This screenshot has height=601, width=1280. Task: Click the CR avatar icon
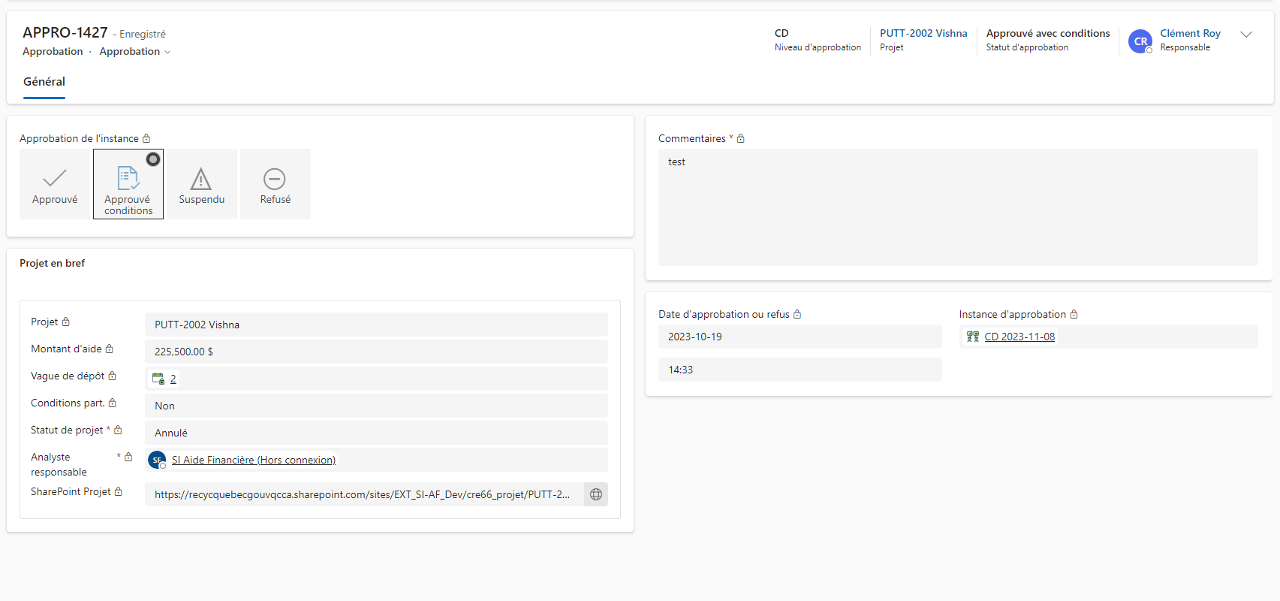click(1140, 40)
